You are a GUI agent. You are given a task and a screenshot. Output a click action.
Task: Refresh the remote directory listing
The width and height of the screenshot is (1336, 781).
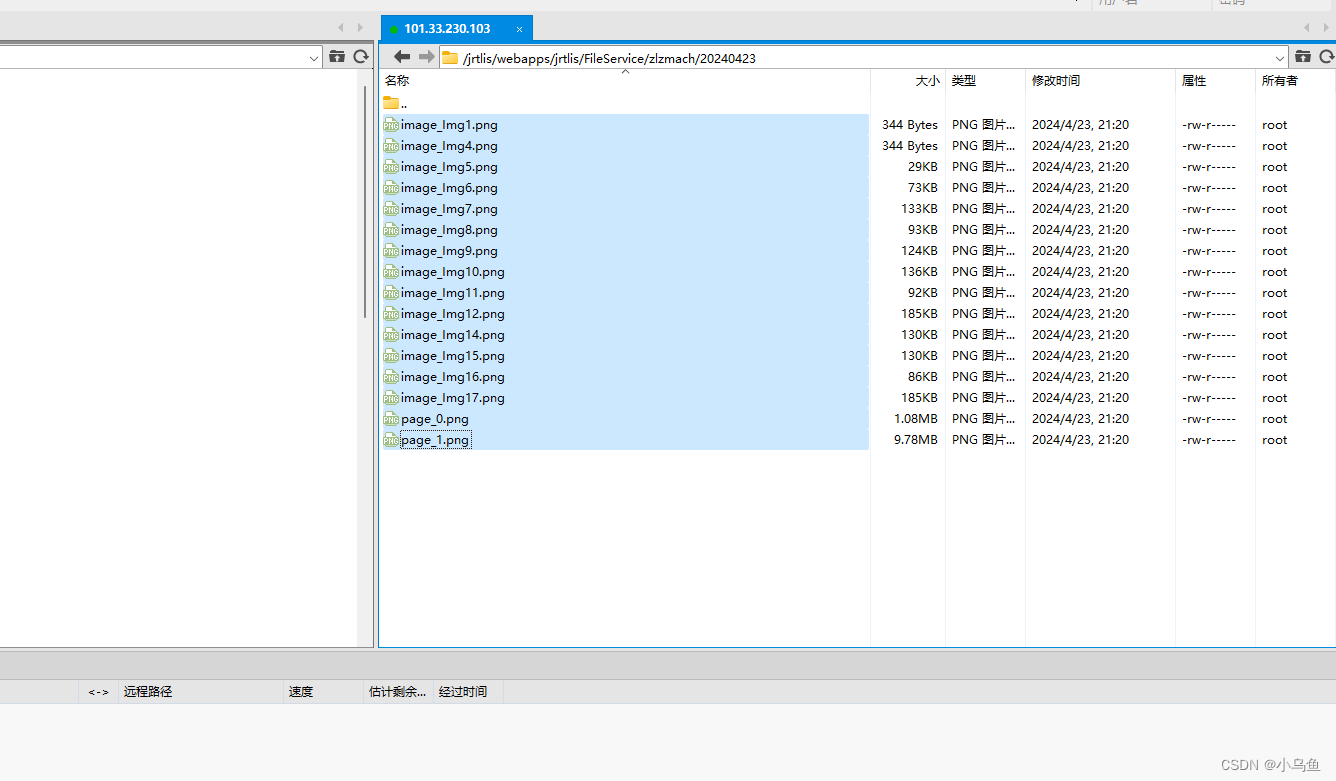(1325, 57)
